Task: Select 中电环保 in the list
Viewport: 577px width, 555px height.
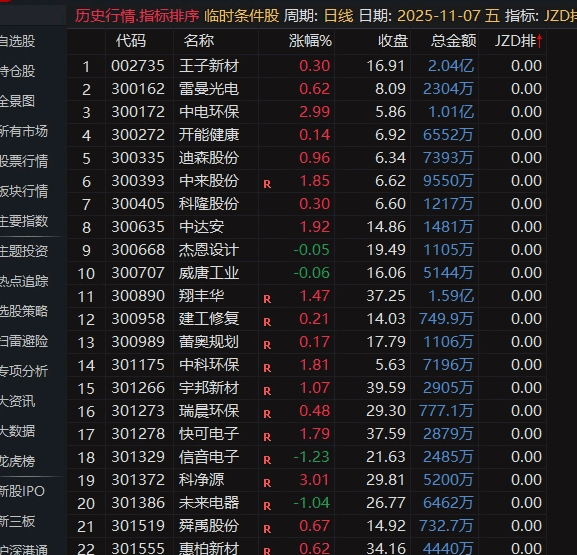Action: 209,112
